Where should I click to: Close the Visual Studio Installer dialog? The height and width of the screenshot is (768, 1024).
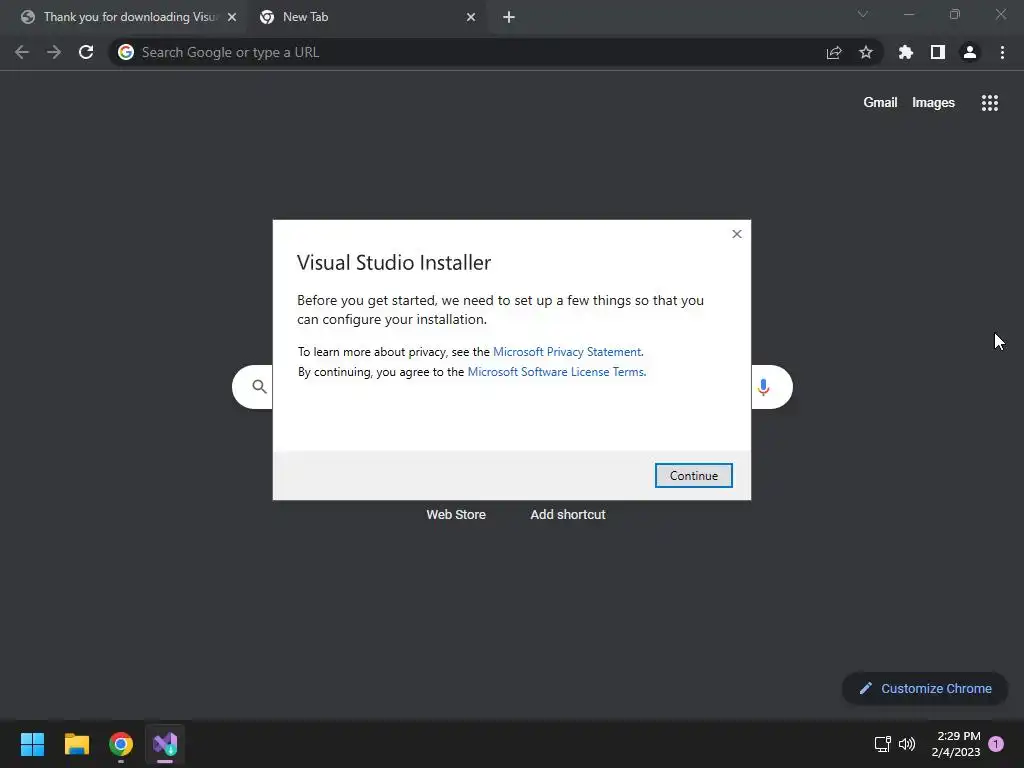[737, 234]
